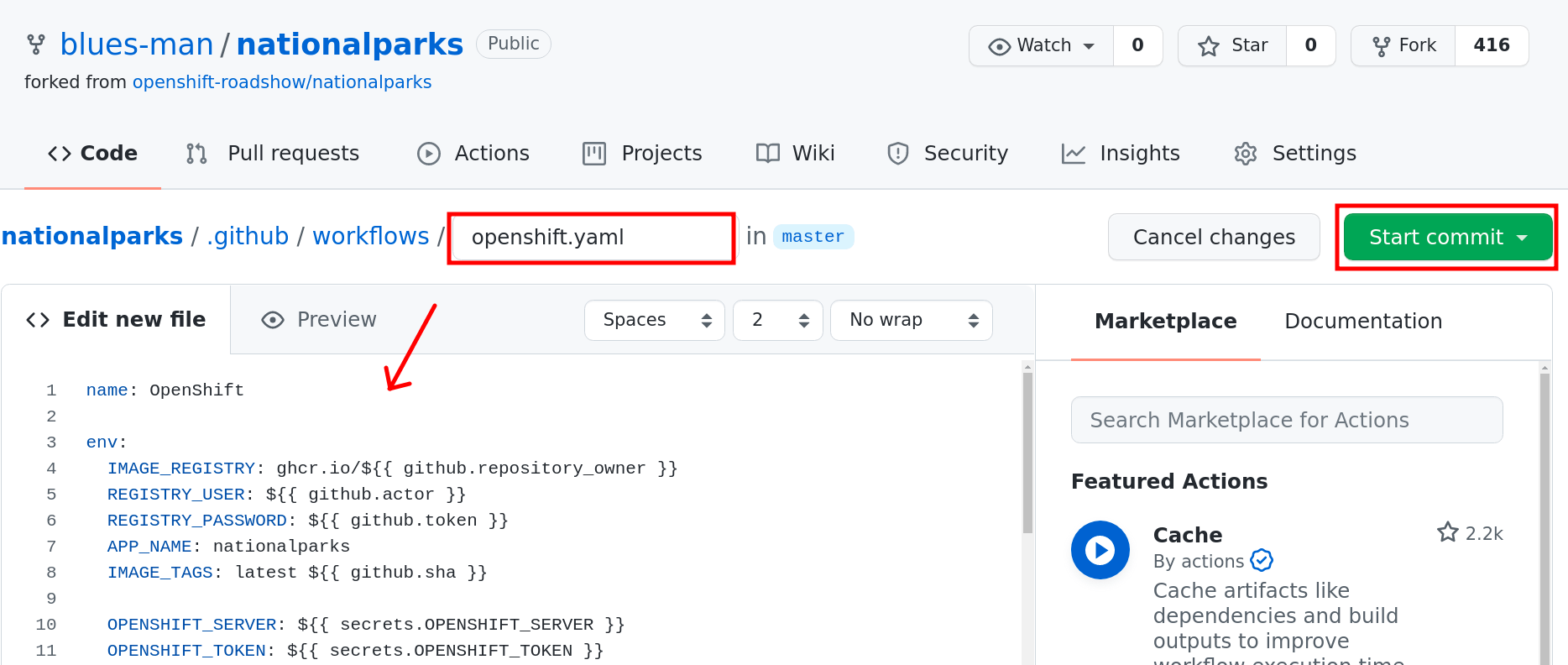Edit the openshift.yaml filename field

click(x=592, y=238)
